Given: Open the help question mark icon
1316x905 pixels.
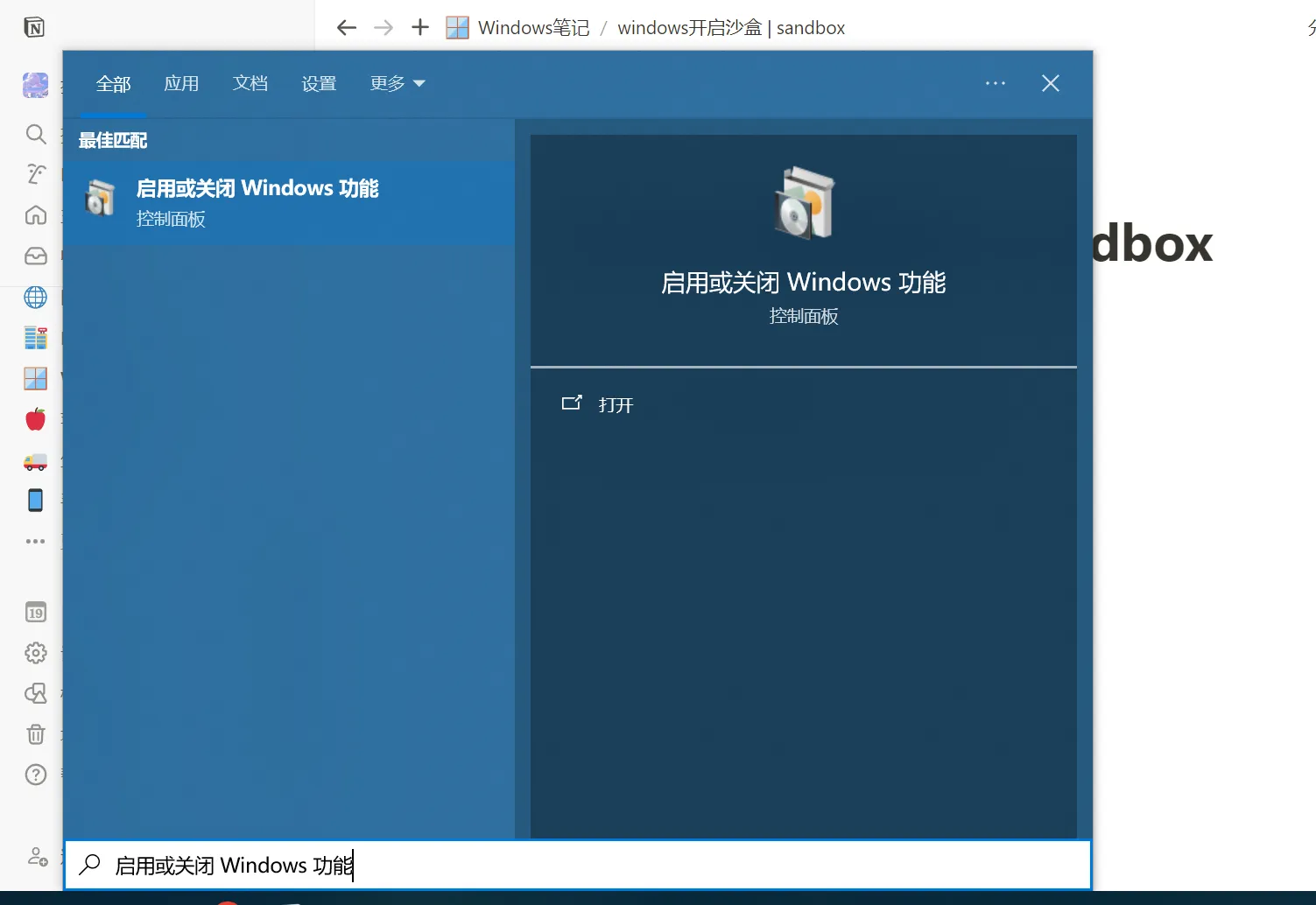Looking at the screenshot, I should pyautogui.click(x=36, y=775).
